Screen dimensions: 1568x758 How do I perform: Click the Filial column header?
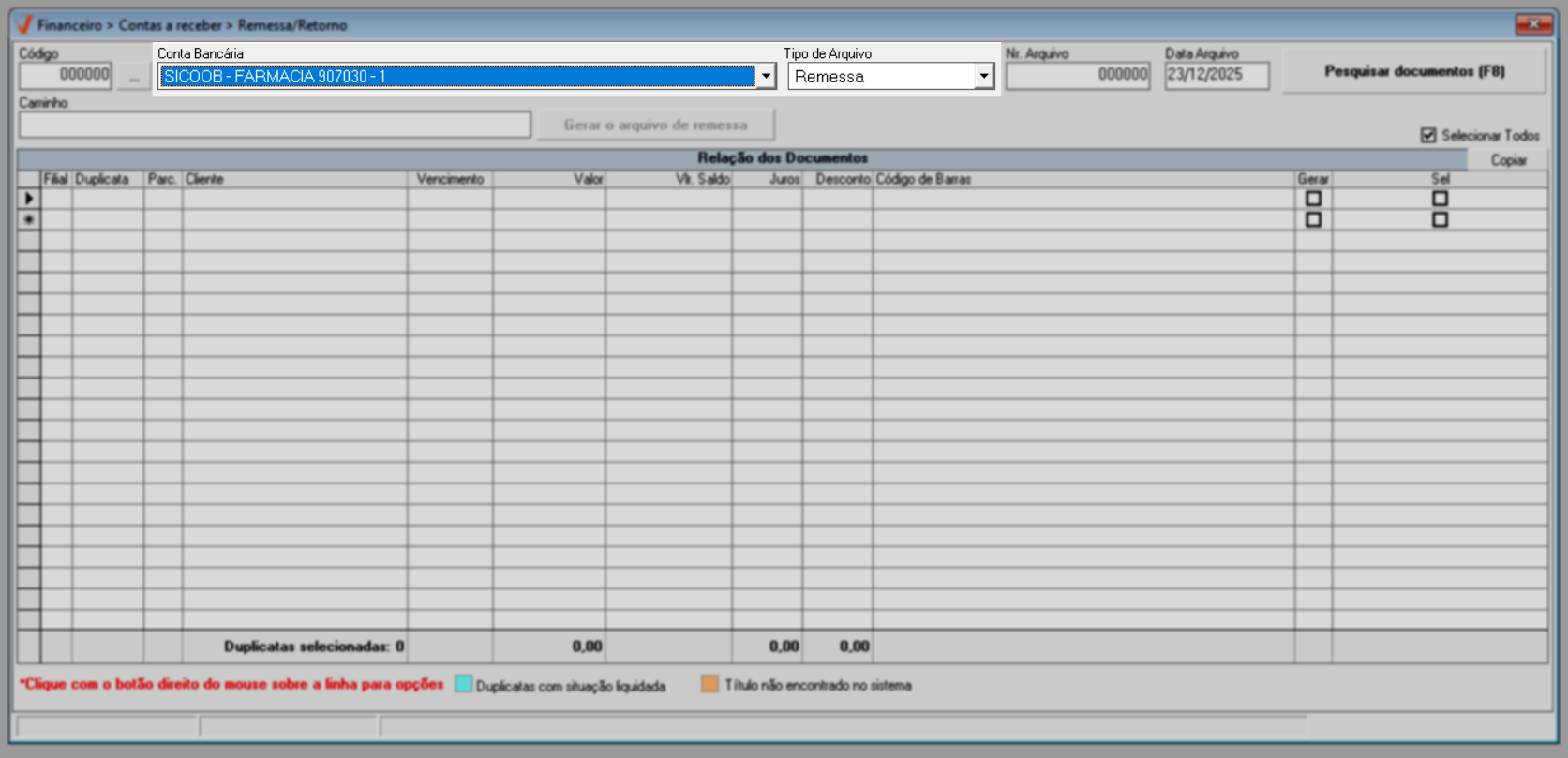pos(56,179)
